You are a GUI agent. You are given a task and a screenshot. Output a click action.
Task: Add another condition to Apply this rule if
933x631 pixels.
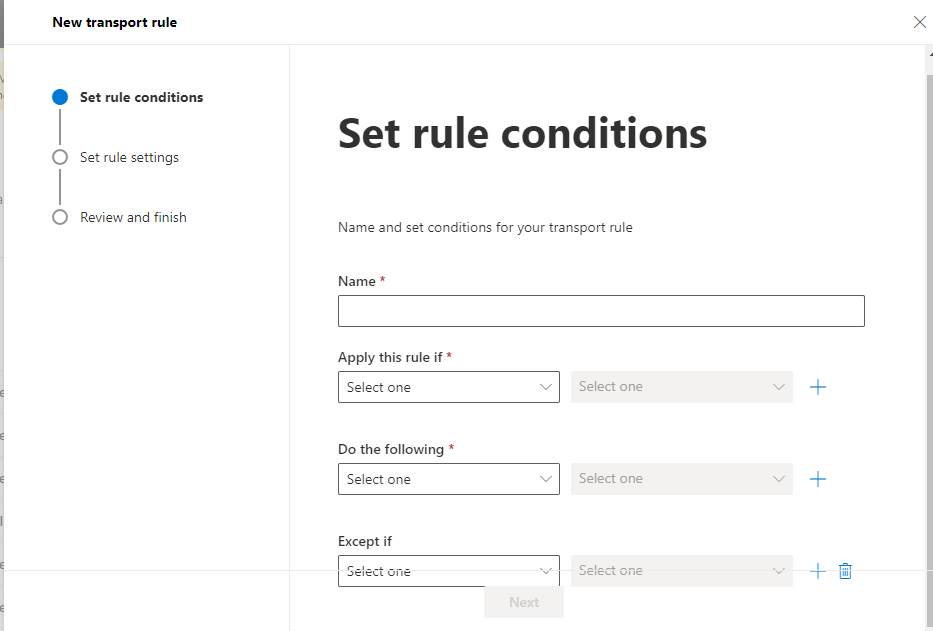point(818,387)
